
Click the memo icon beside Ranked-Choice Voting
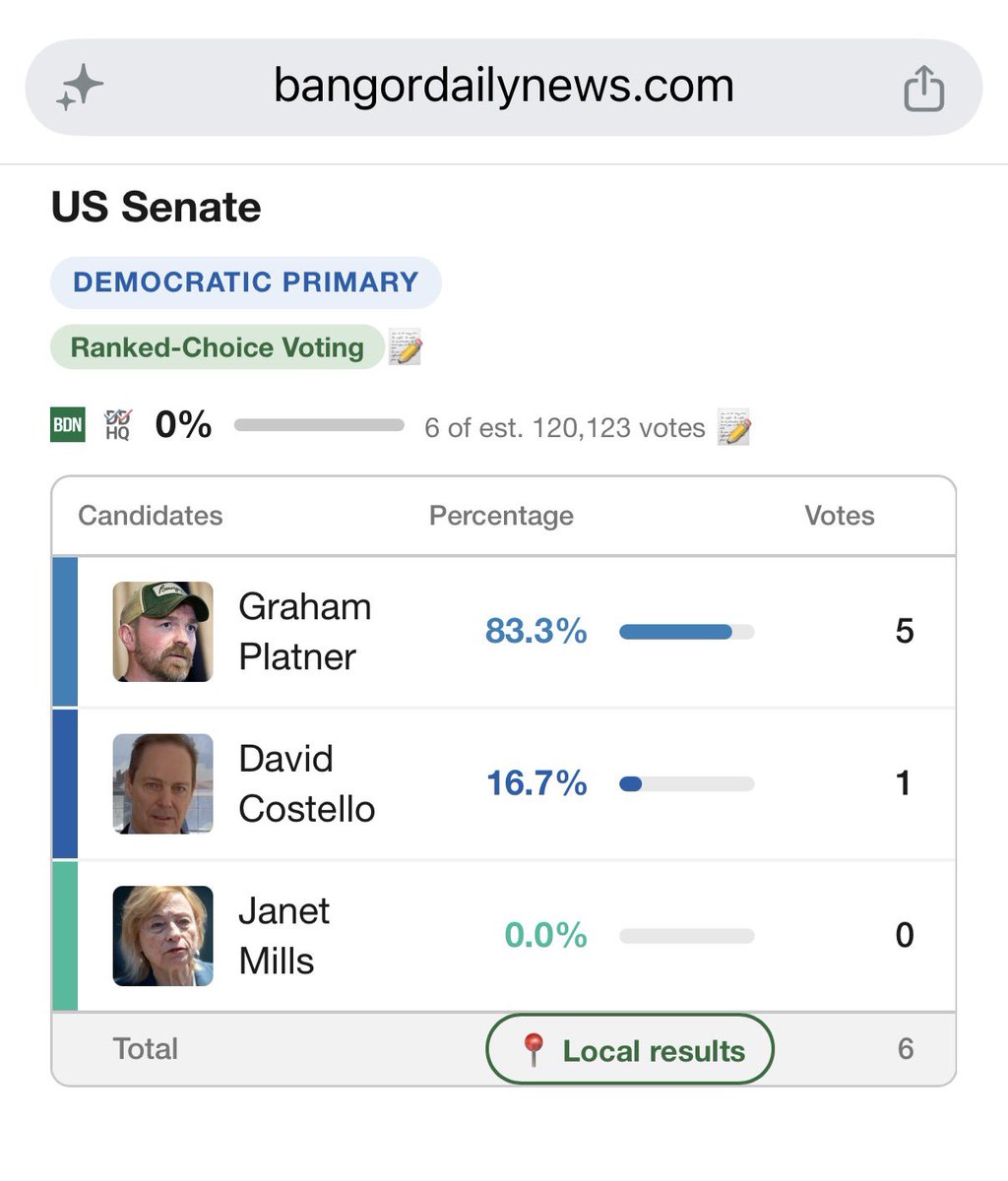pyautogui.click(x=406, y=347)
